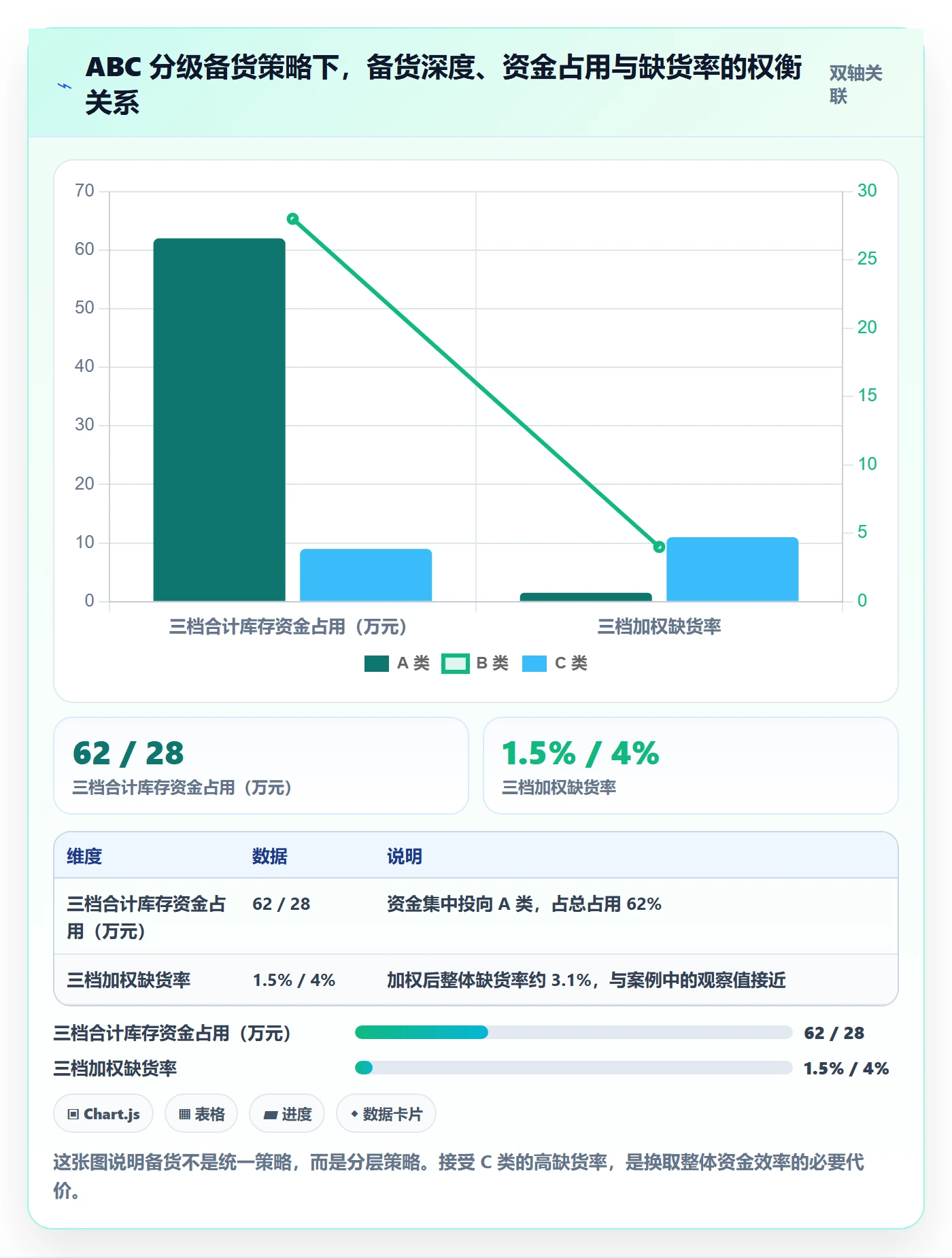Toggle the A 类 legend swatch
Image resolution: width=952 pixels, height=1258 pixels.
click(x=377, y=664)
